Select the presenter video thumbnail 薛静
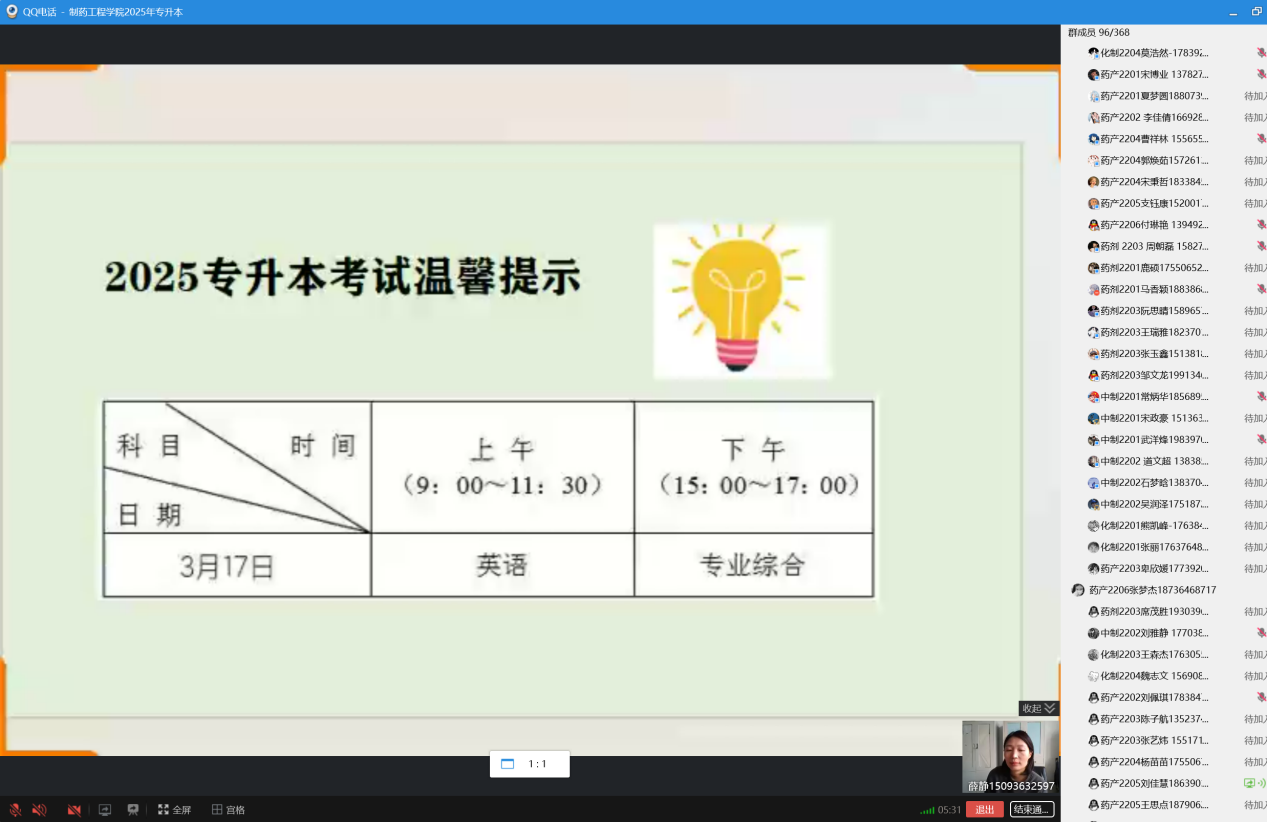 tap(1010, 757)
